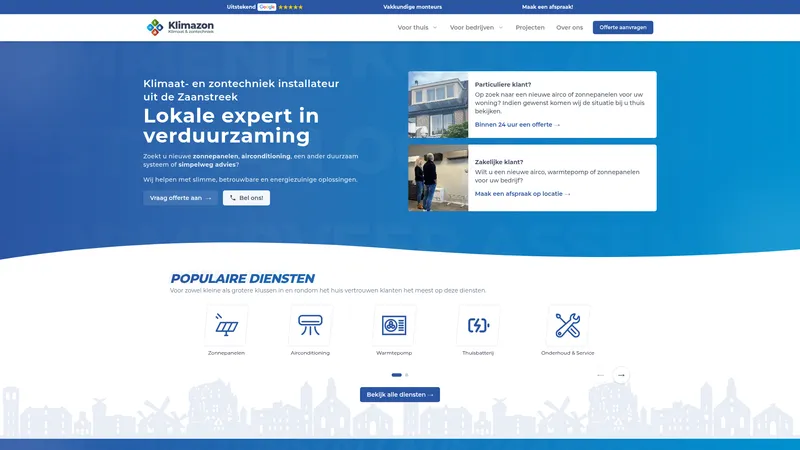Viewport: 800px width, 450px height.
Task: Open the Particuliere klant house photo
Action: coord(438,105)
